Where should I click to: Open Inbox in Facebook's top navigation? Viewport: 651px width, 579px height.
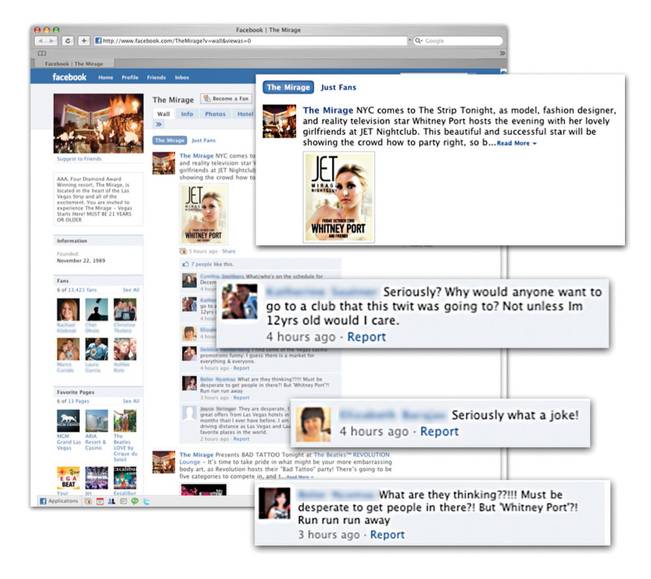[182, 78]
